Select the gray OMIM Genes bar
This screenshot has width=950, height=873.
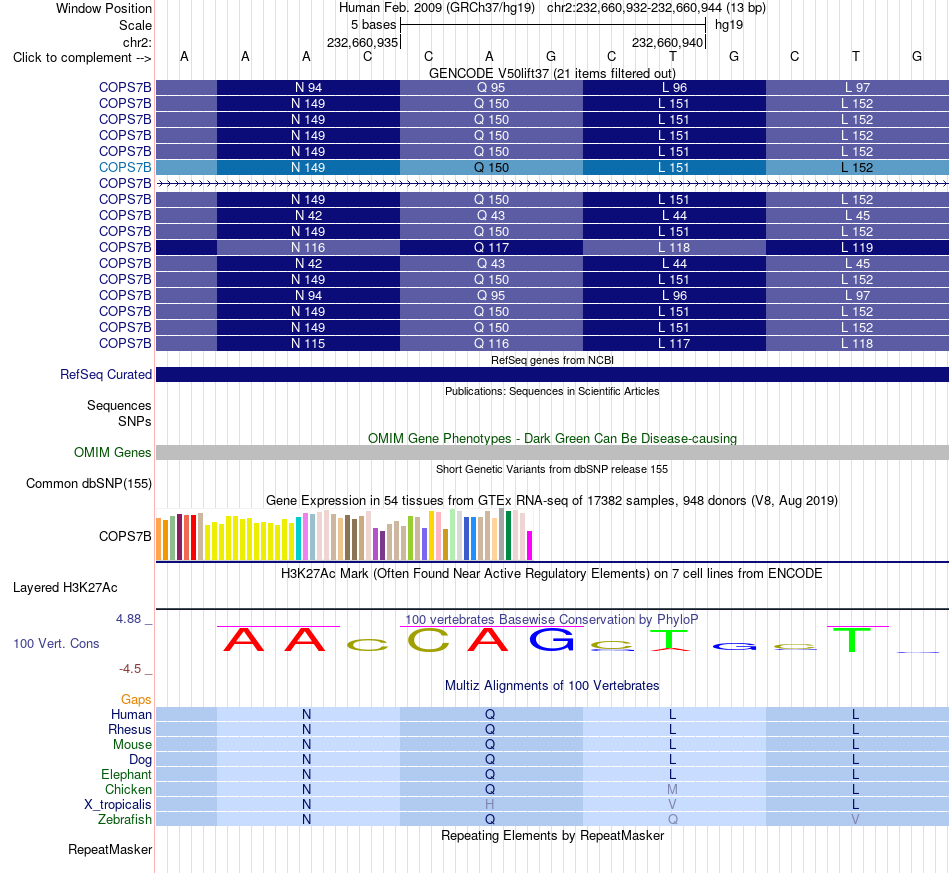(552, 453)
